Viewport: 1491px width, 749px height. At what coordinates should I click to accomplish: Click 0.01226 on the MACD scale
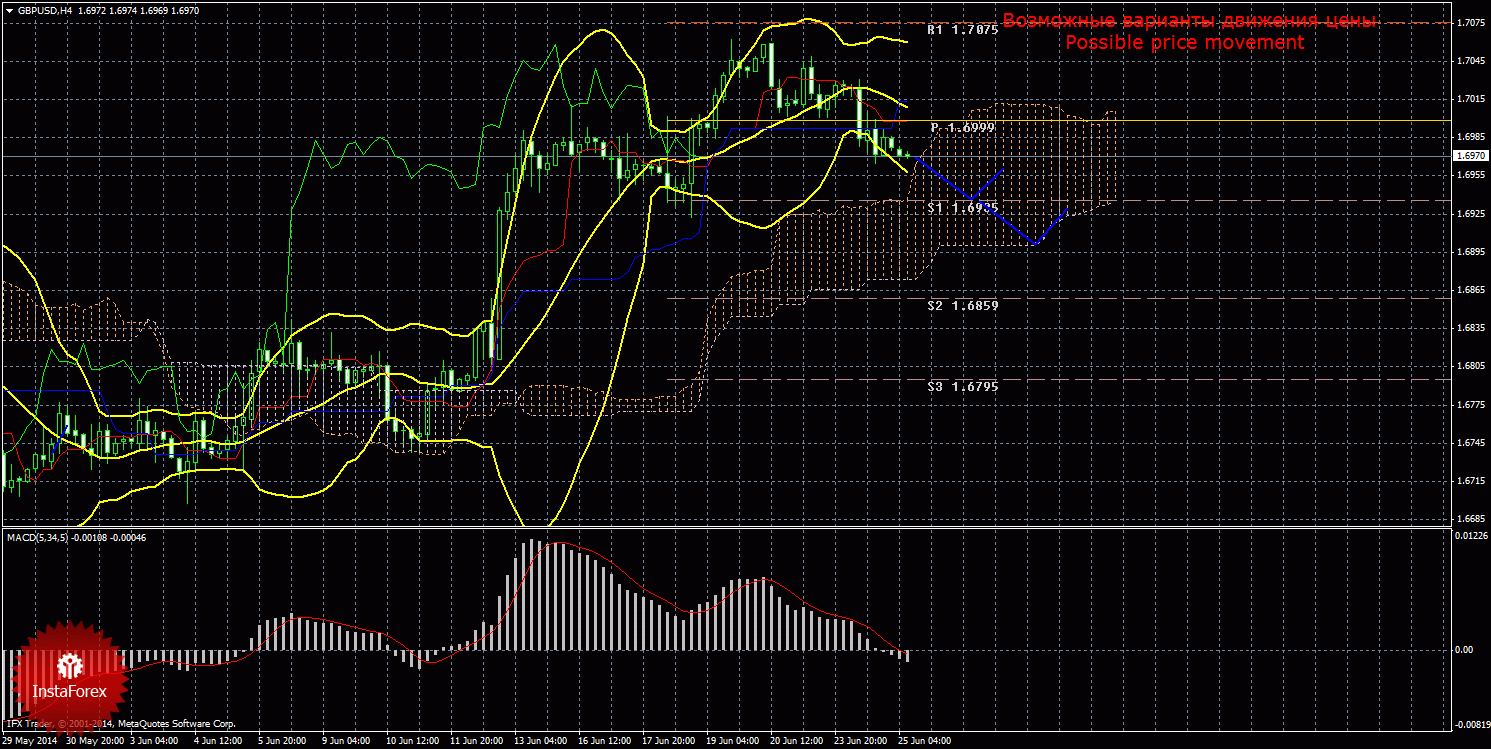pyautogui.click(x=1470, y=537)
